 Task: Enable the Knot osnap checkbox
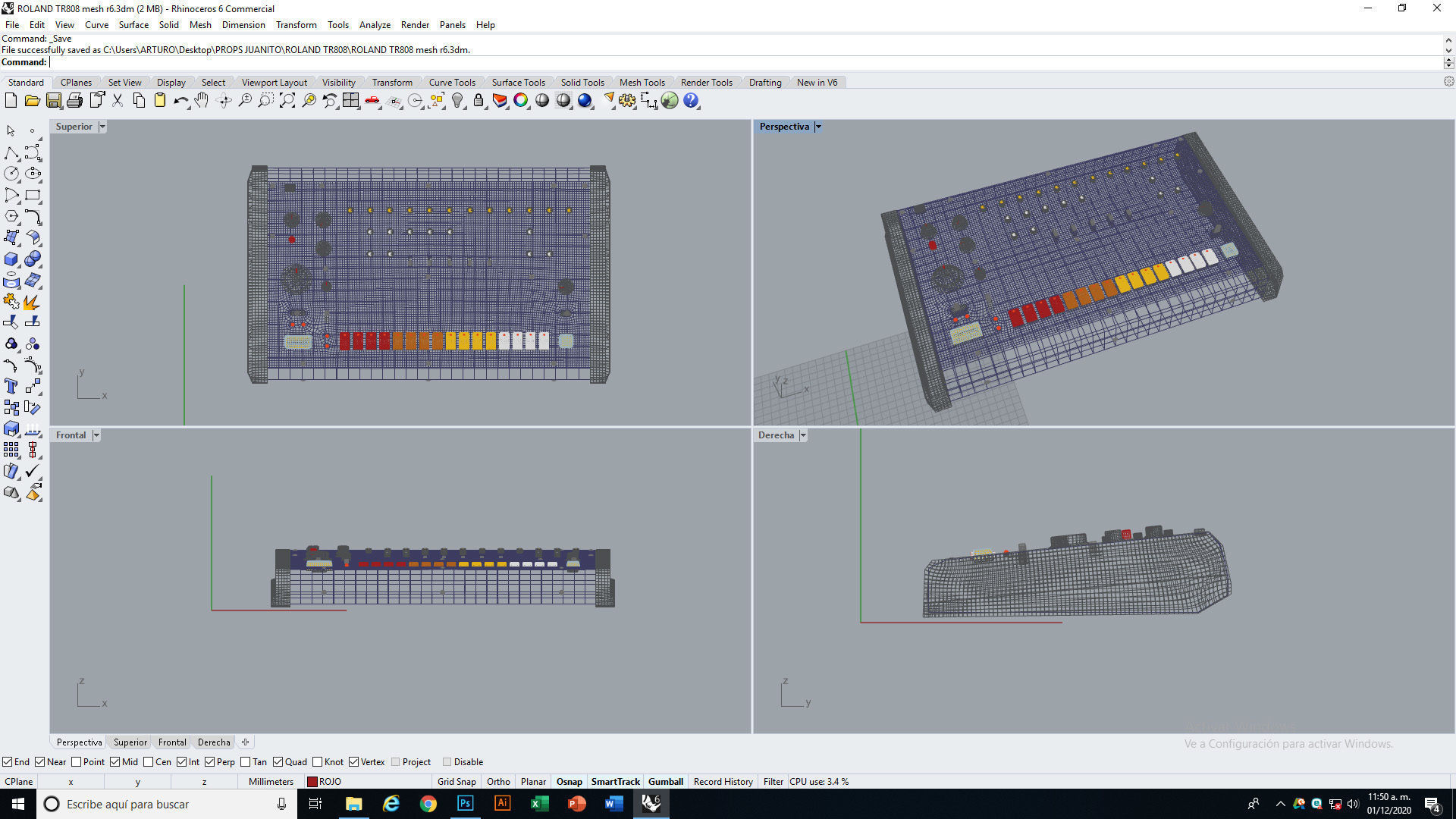coord(317,762)
